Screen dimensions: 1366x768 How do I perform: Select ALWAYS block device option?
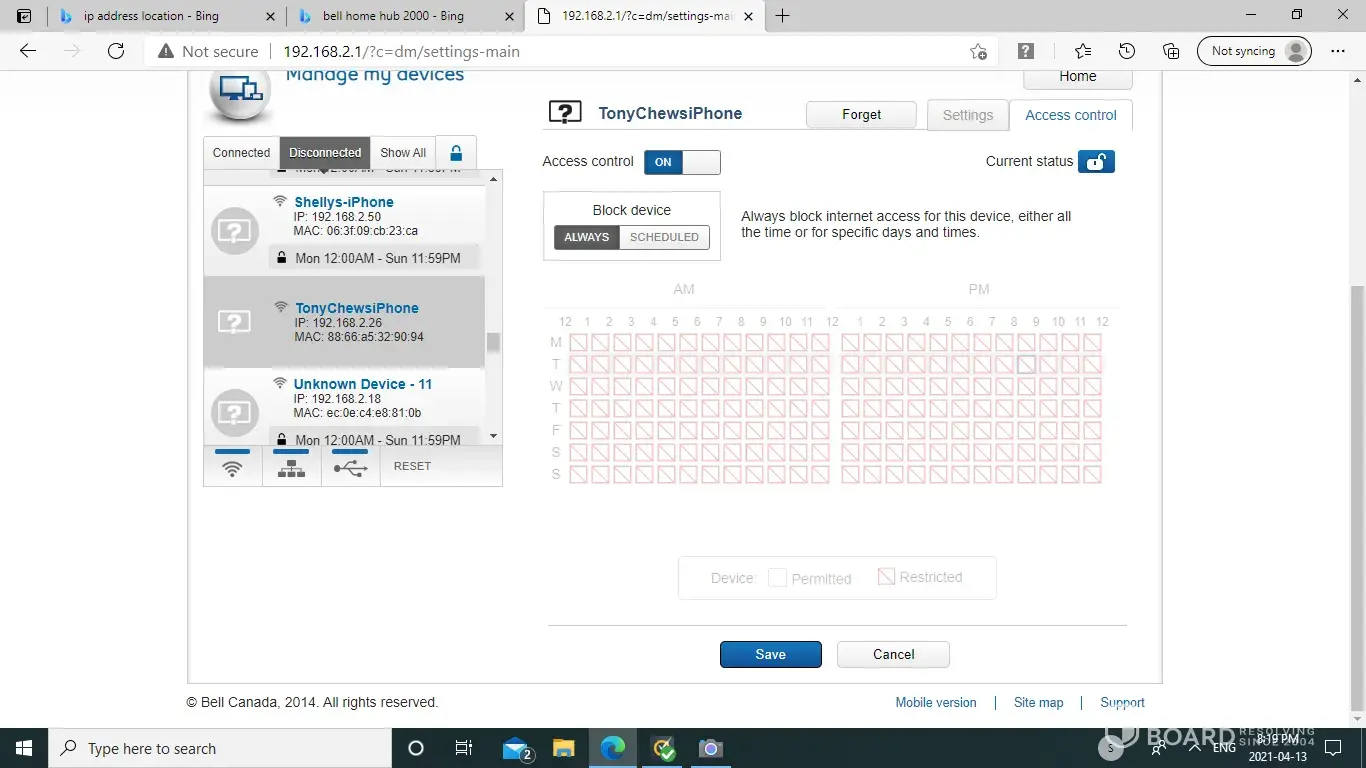pos(587,237)
